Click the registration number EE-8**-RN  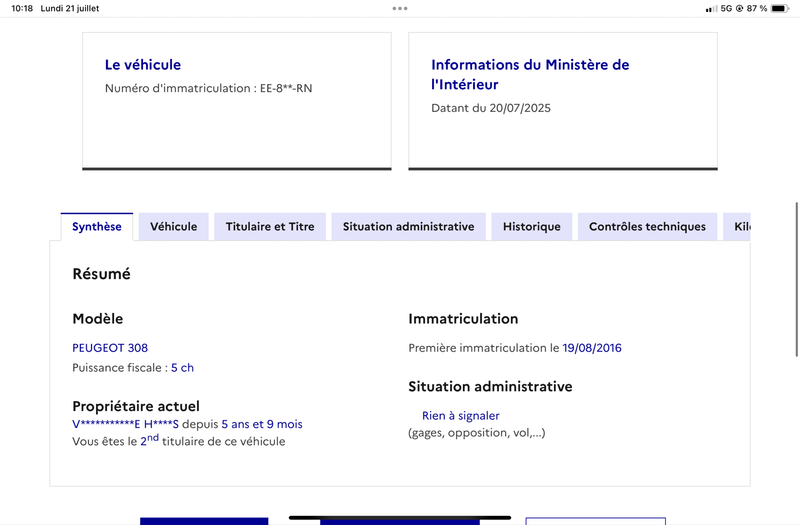pyautogui.click(x=286, y=88)
